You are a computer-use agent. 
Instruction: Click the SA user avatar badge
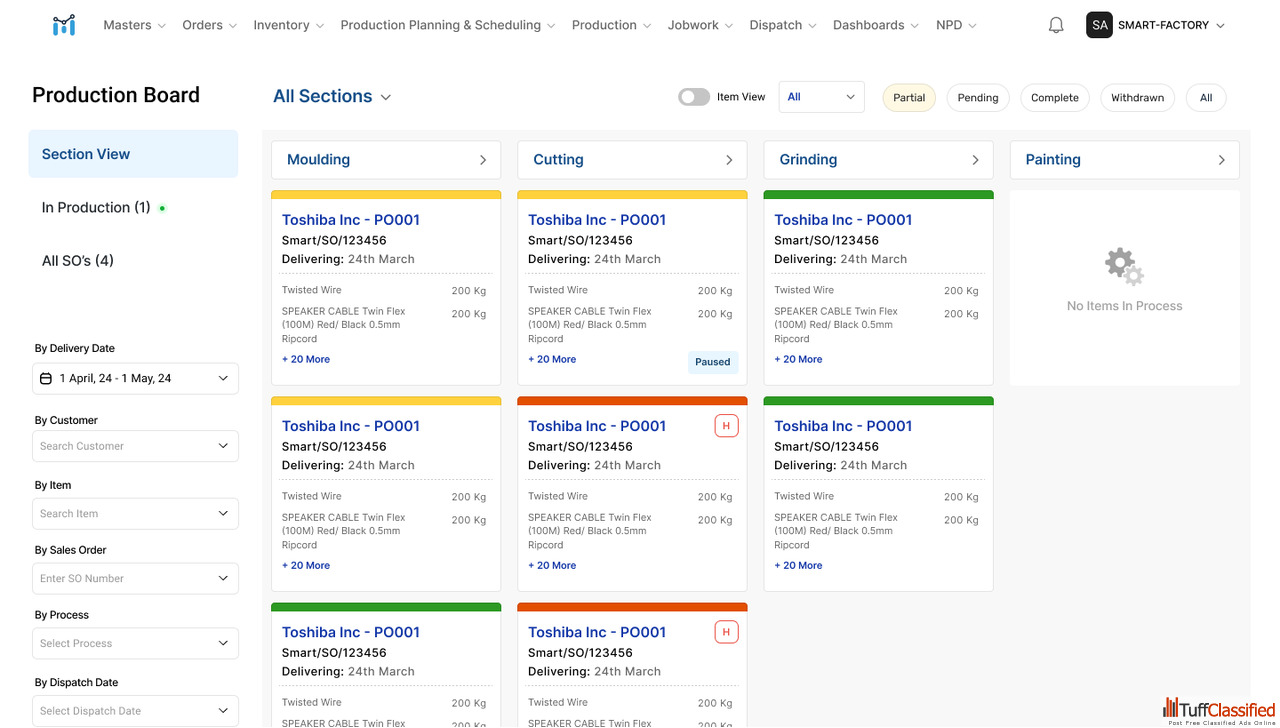click(1100, 25)
